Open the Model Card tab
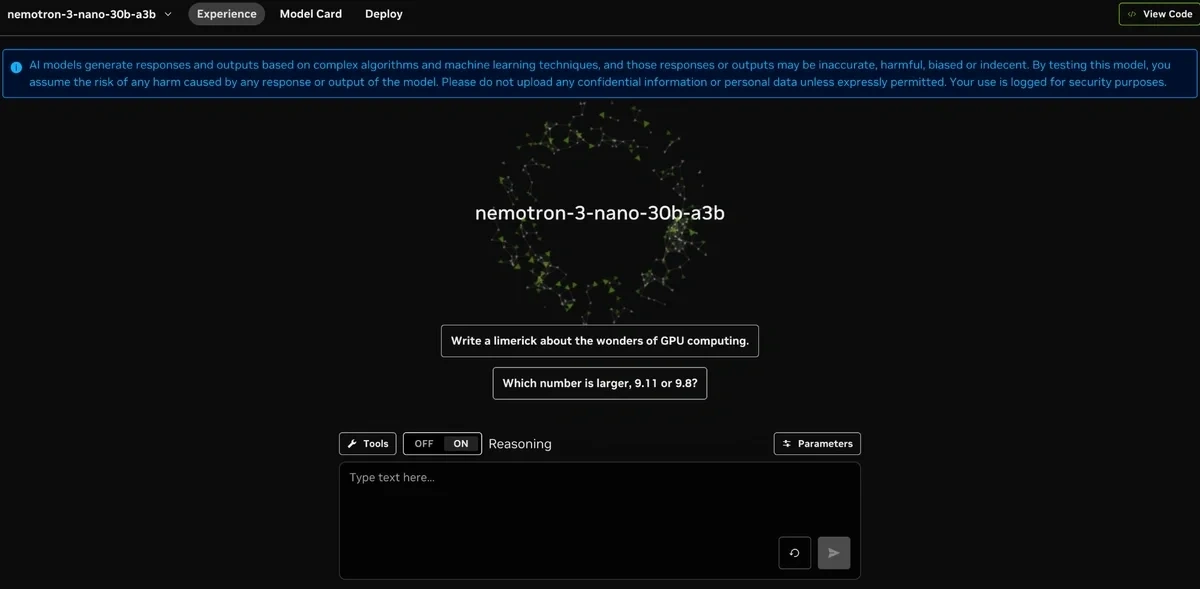The height and width of the screenshot is (589, 1200). [x=310, y=14]
